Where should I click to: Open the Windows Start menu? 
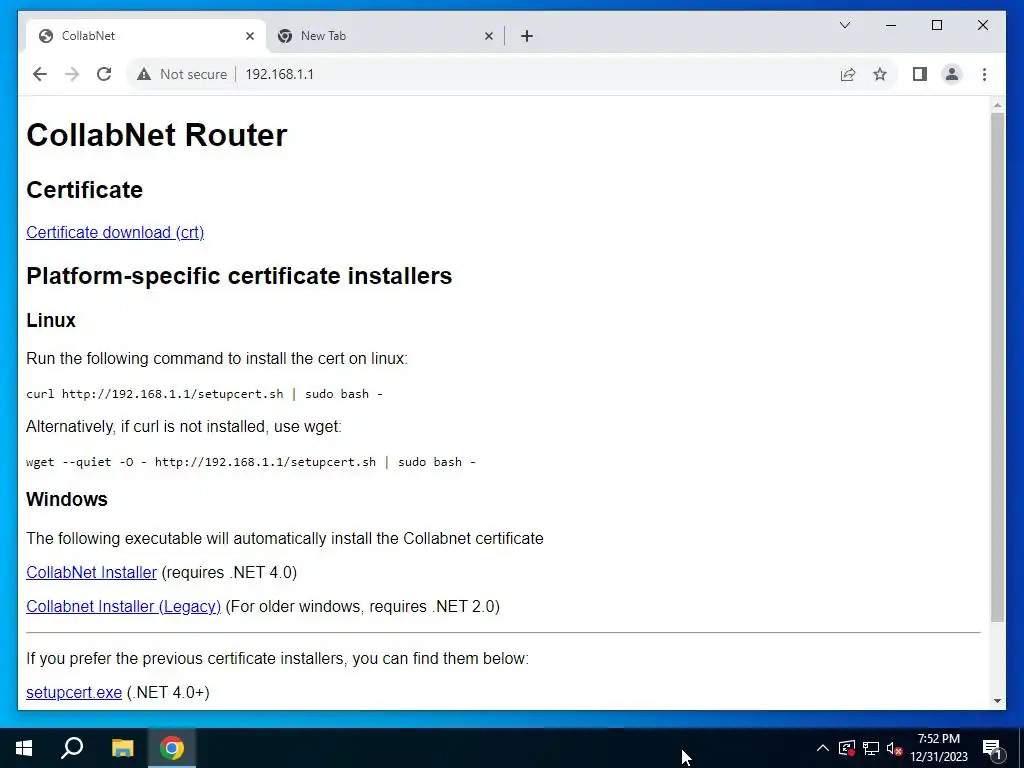(x=24, y=748)
